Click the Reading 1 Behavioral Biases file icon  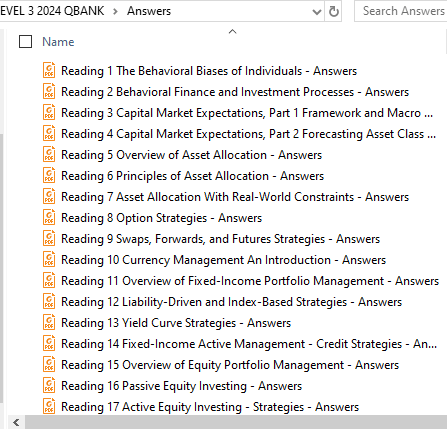point(49,70)
